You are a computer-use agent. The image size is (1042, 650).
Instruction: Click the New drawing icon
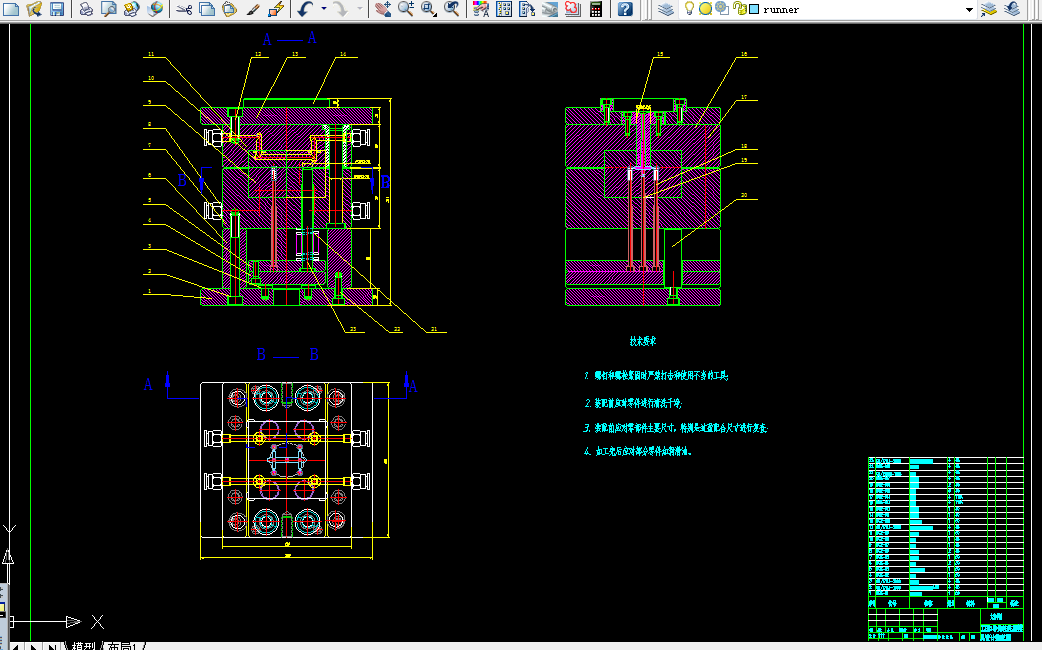click(11, 9)
